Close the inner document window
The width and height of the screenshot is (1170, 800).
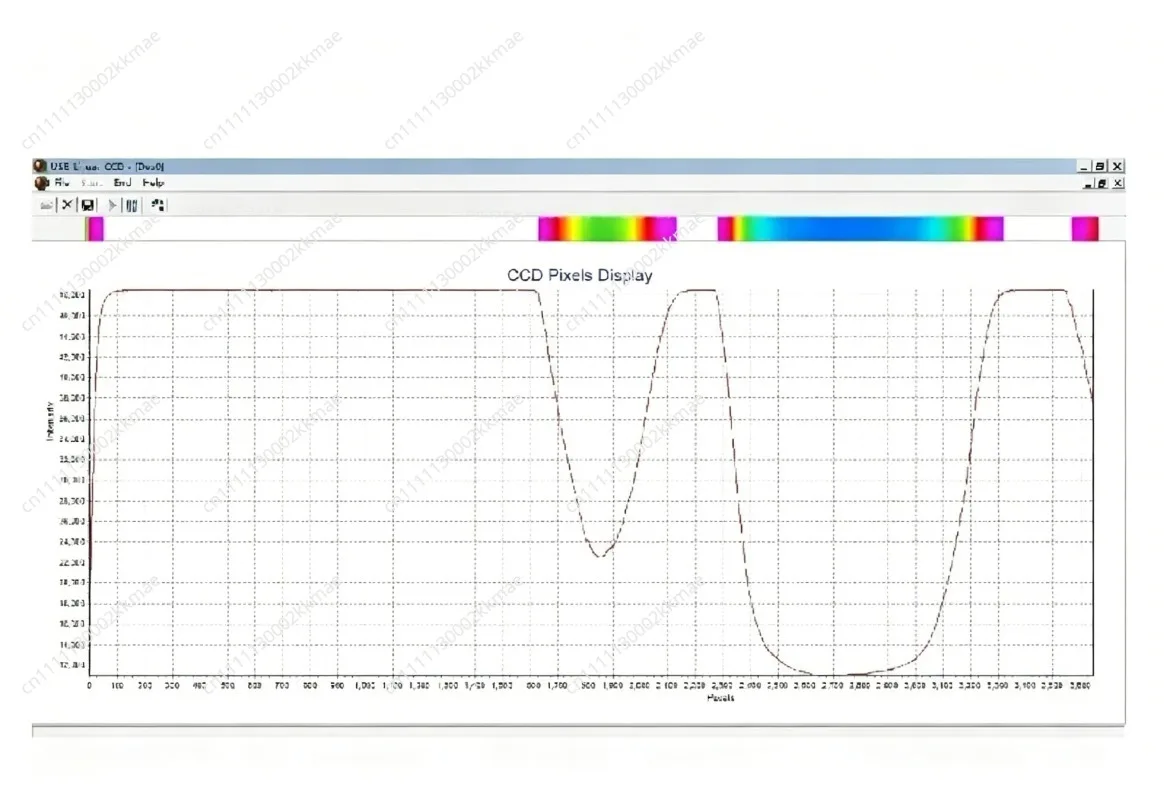coord(1118,183)
